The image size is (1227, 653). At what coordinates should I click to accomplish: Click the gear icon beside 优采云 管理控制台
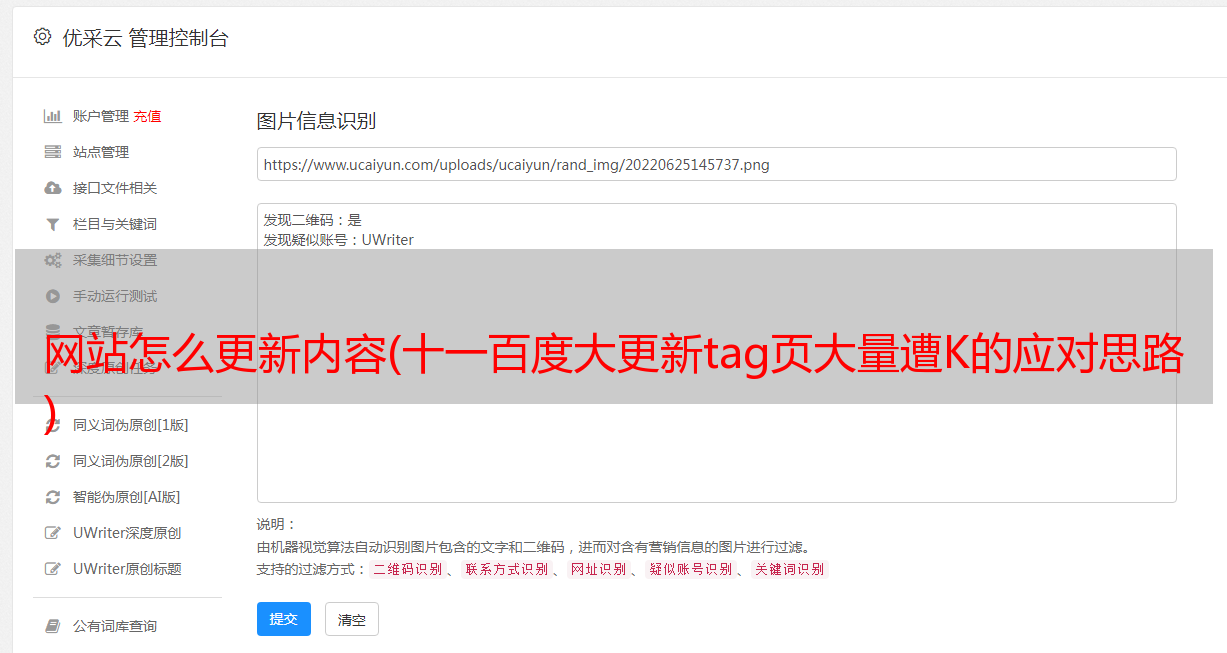(42, 37)
